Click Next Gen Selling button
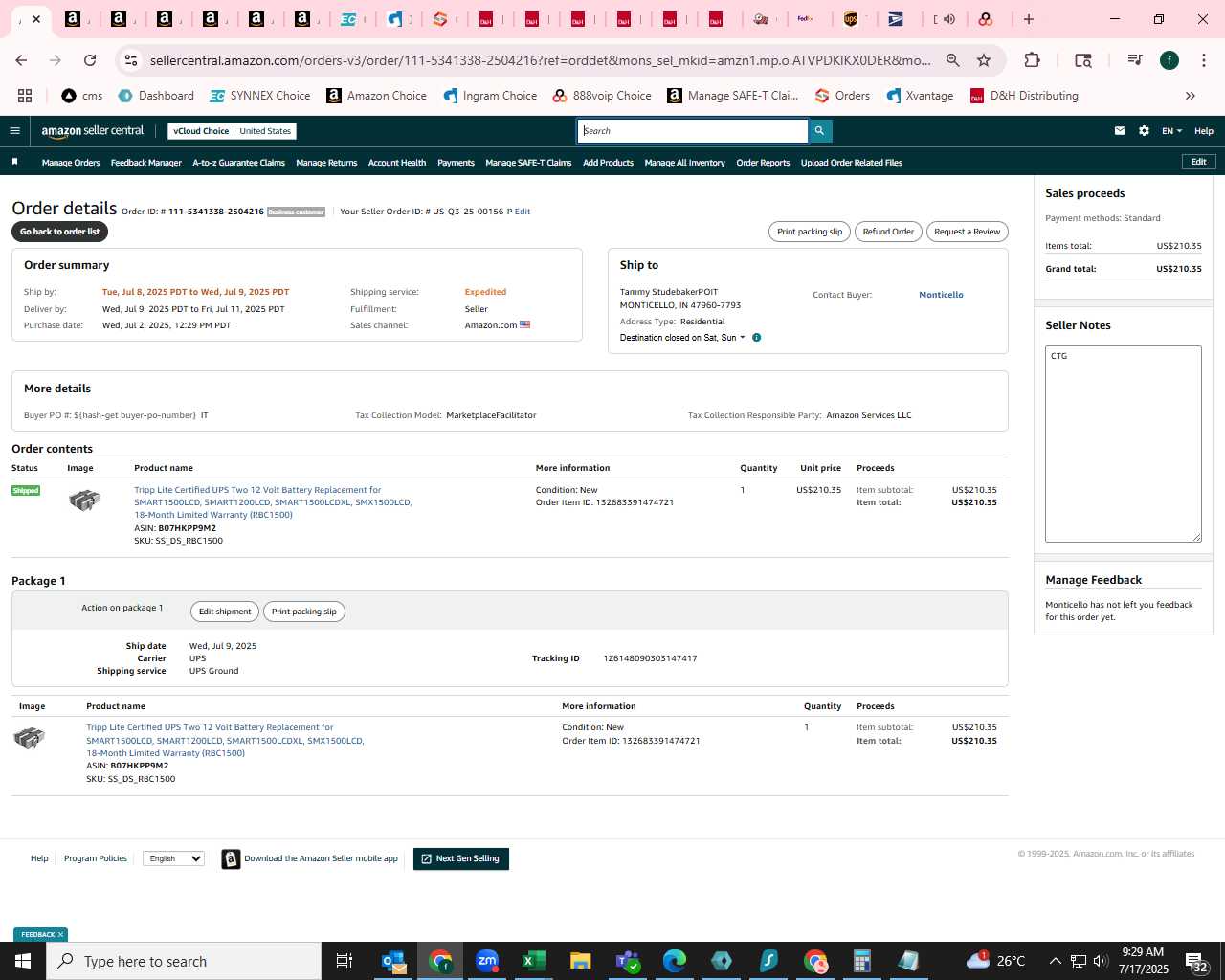Screen dimensions: 1225x980 click(461, 858)
